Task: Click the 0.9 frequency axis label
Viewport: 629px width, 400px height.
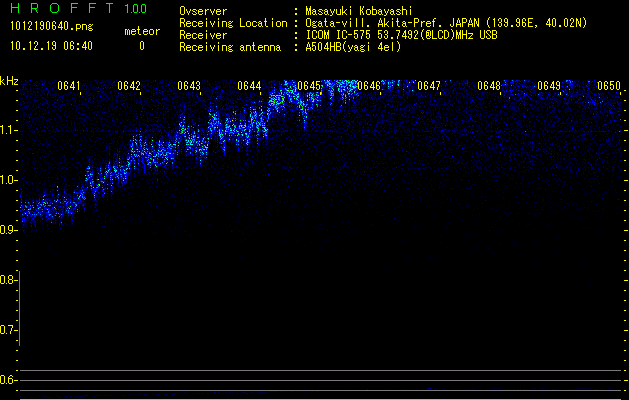Action: (10, 230)
